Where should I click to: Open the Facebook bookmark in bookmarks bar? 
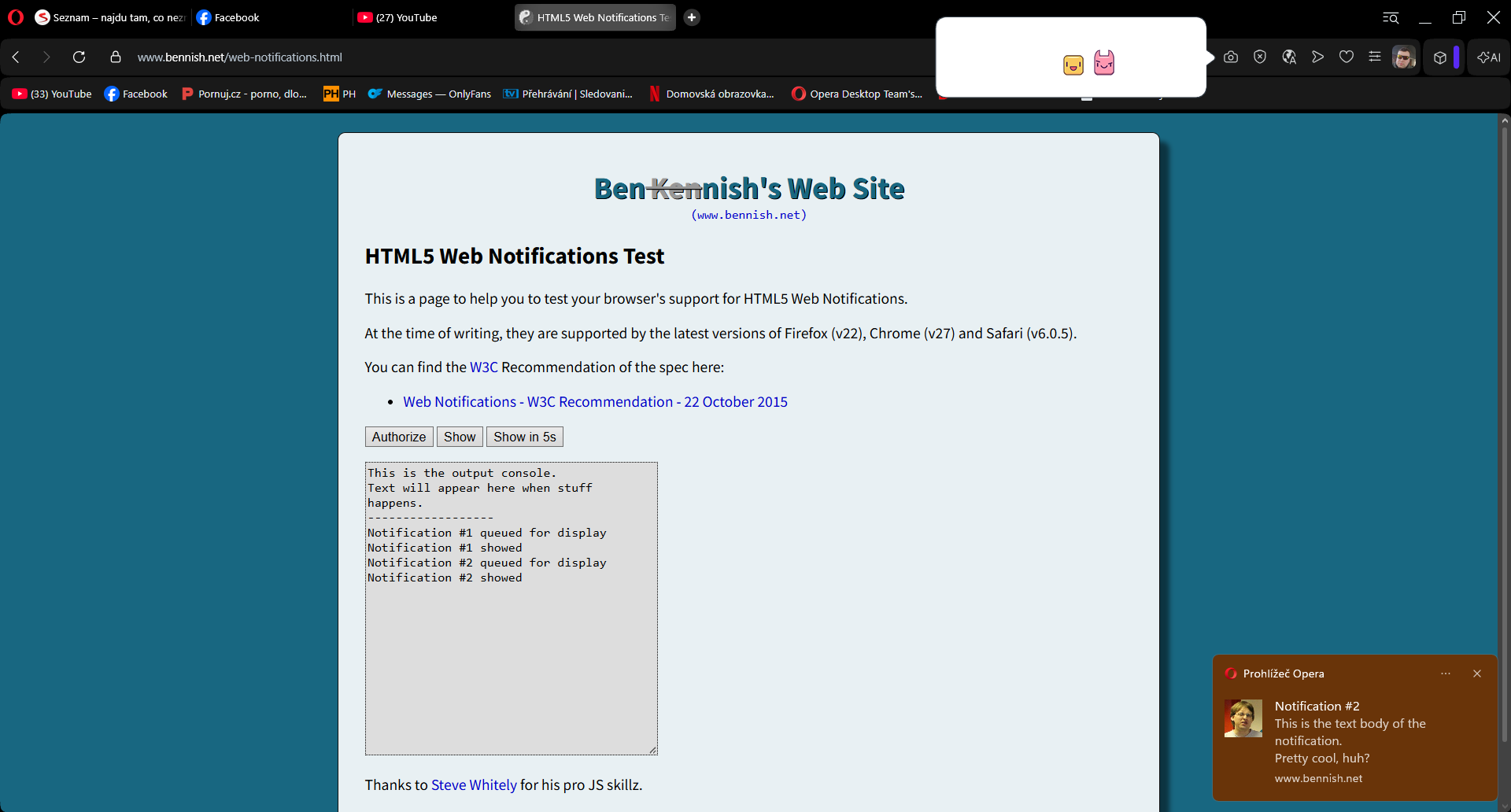(136, 94)
